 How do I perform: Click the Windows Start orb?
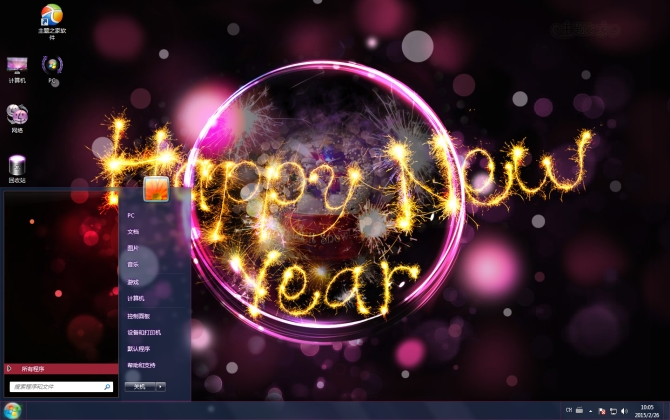(12, 410)
